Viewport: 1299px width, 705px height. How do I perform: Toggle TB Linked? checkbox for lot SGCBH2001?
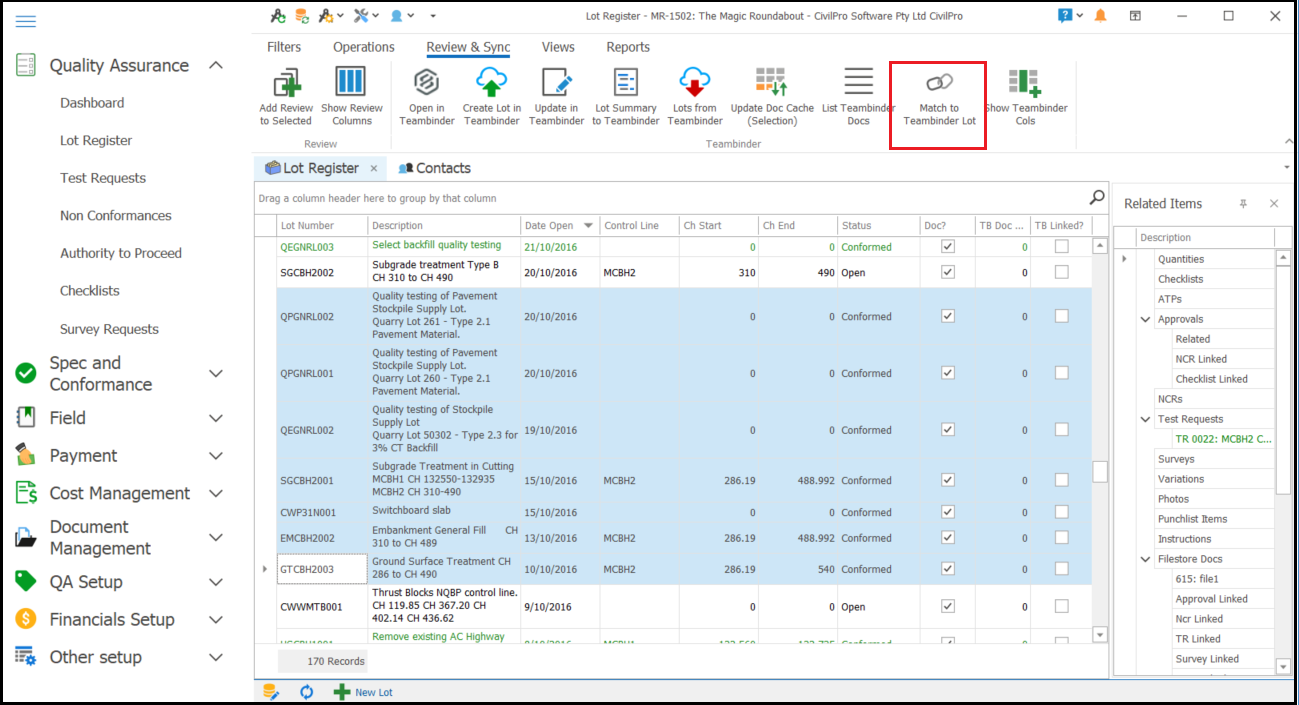click(1061, 480)
